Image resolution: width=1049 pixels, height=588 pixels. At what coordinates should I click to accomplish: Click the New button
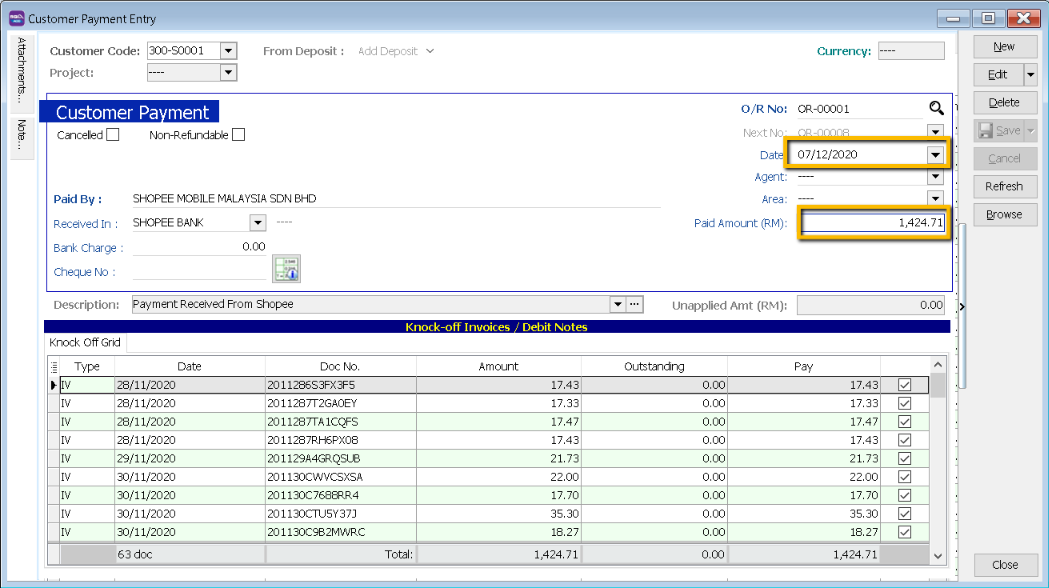point(1004,47)
